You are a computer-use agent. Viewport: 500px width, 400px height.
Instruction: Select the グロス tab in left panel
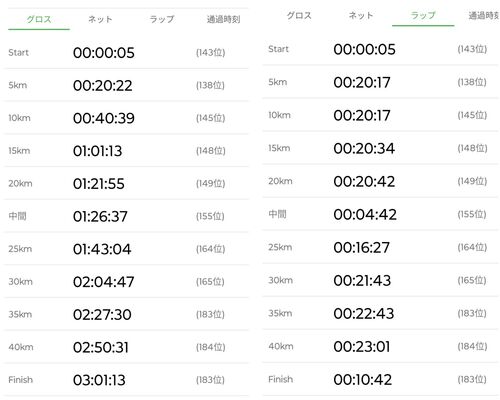39,19
